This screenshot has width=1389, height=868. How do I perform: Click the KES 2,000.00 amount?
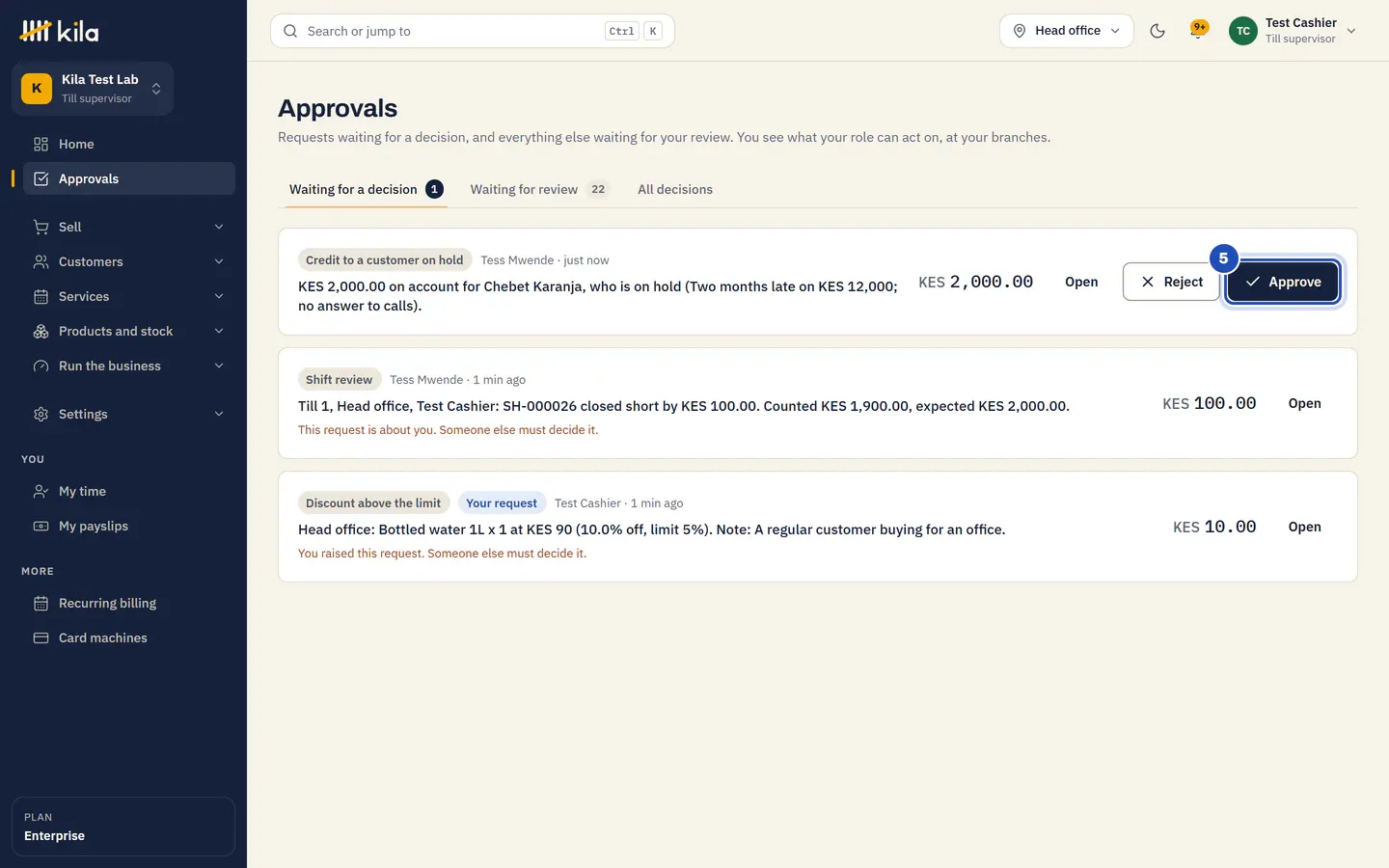click(975, 282)
